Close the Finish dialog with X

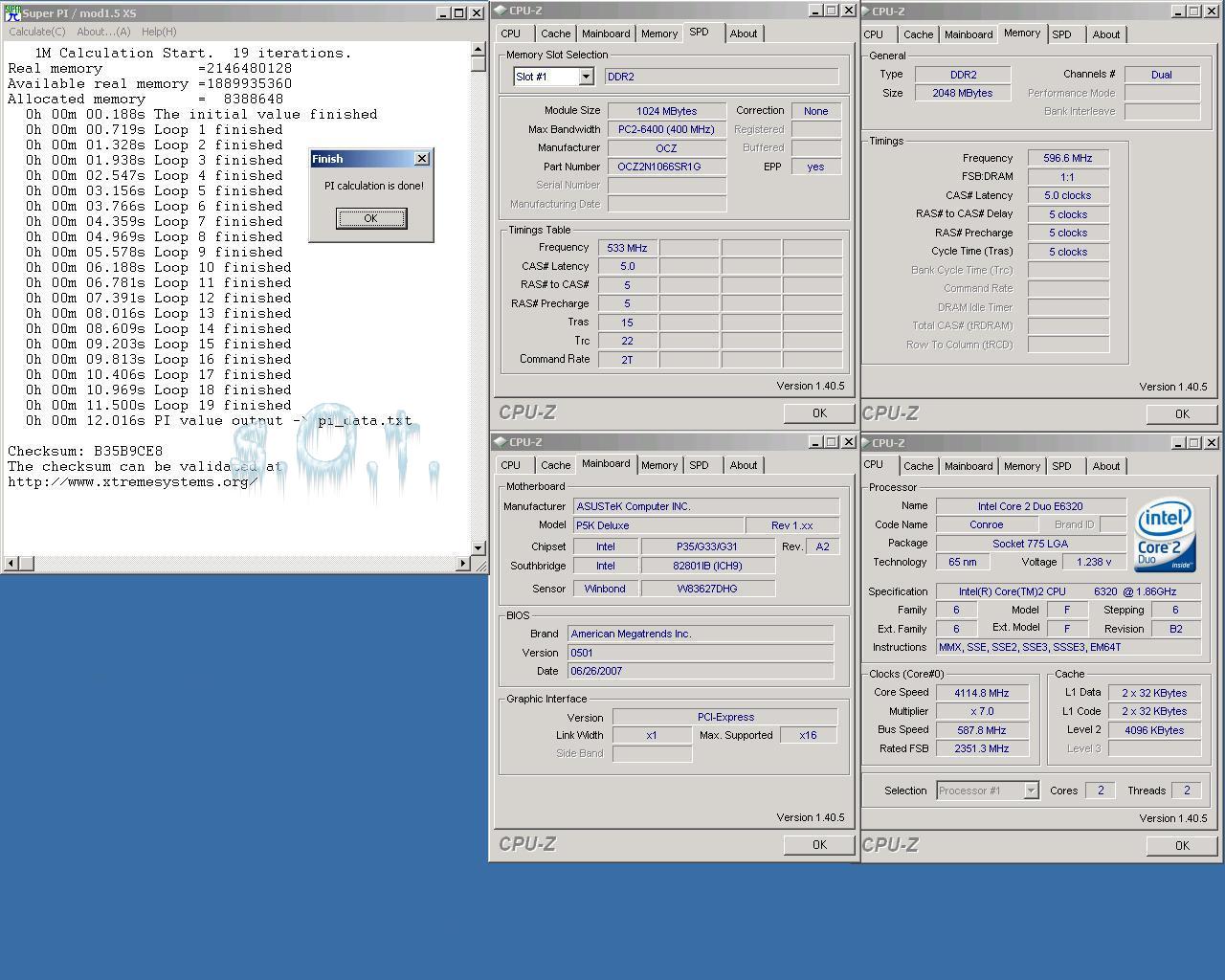pos(421,159)
